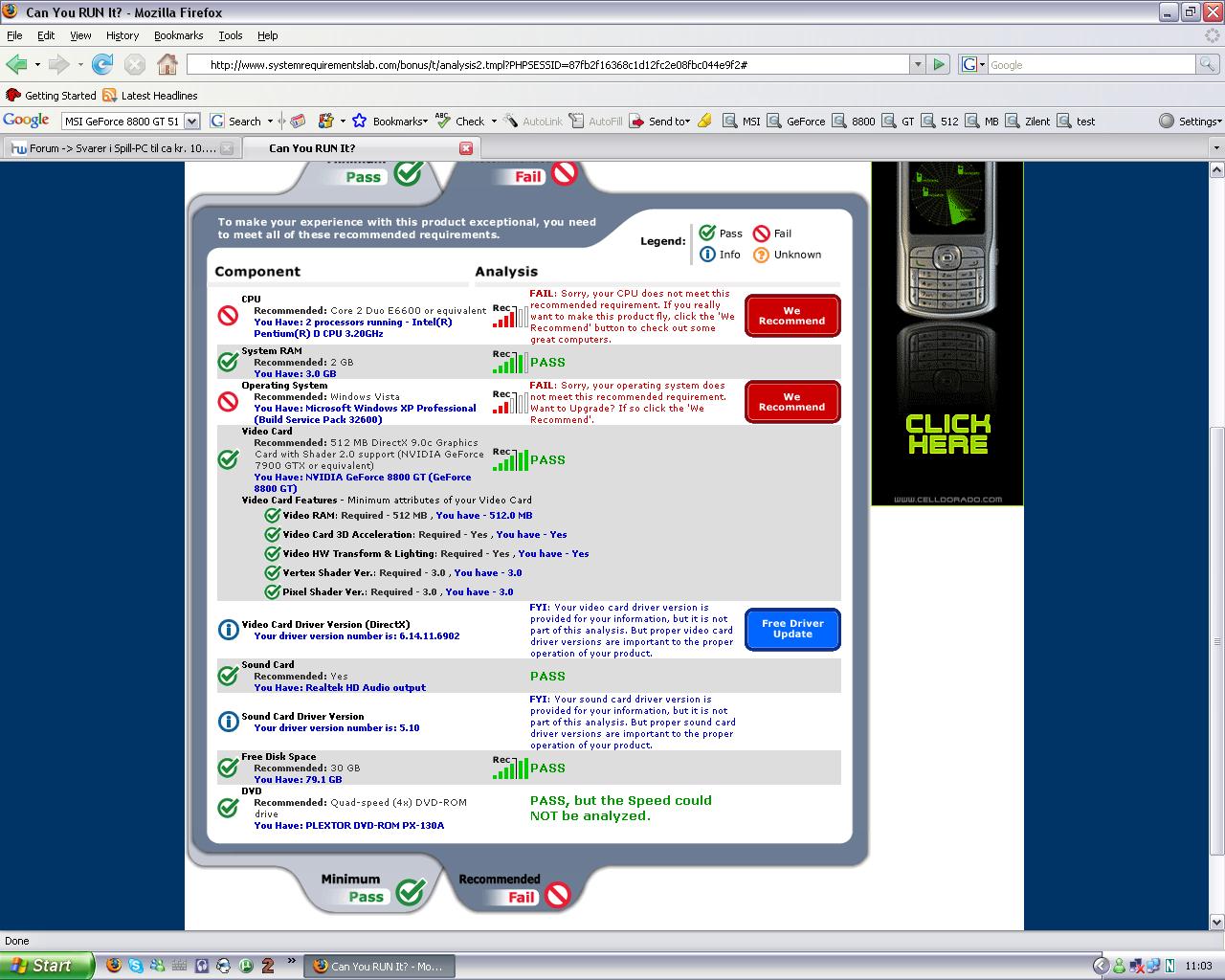Viewport: 1225px width, 980px height.
Task: Run the ABC spell Check tool
Action: 460,121
